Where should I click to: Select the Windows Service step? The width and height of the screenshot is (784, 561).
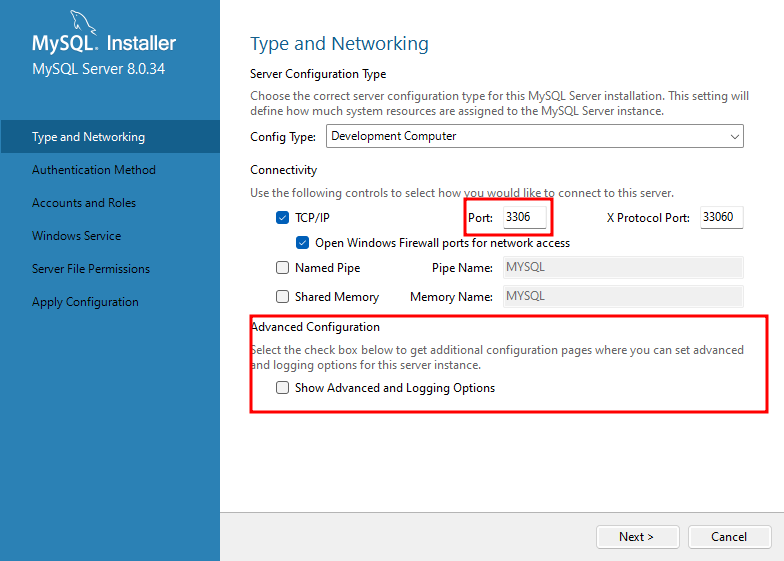76,236
